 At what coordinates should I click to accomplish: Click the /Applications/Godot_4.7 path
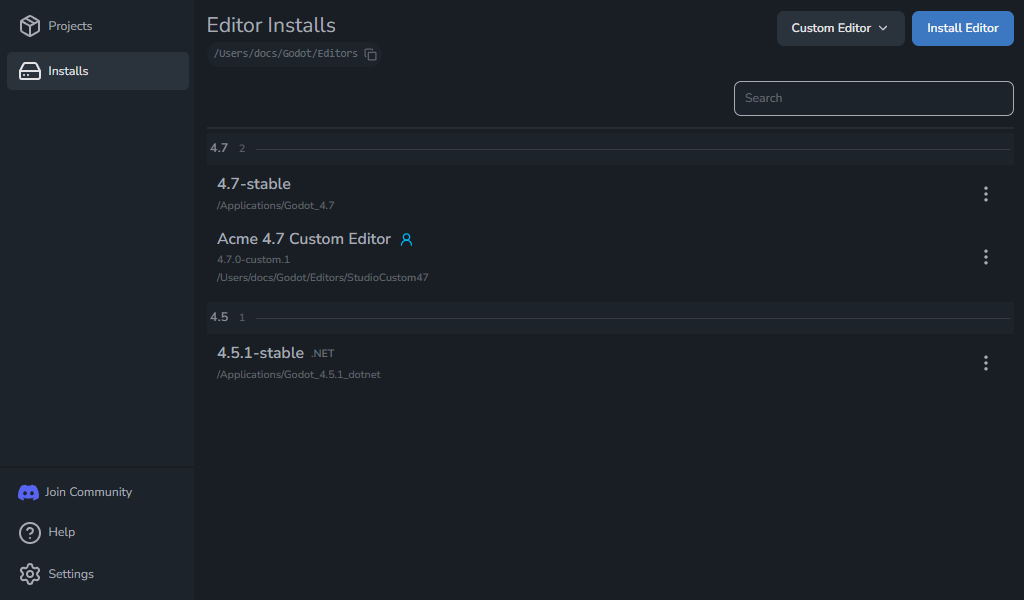pyautogui.click(x=276, y=206)
